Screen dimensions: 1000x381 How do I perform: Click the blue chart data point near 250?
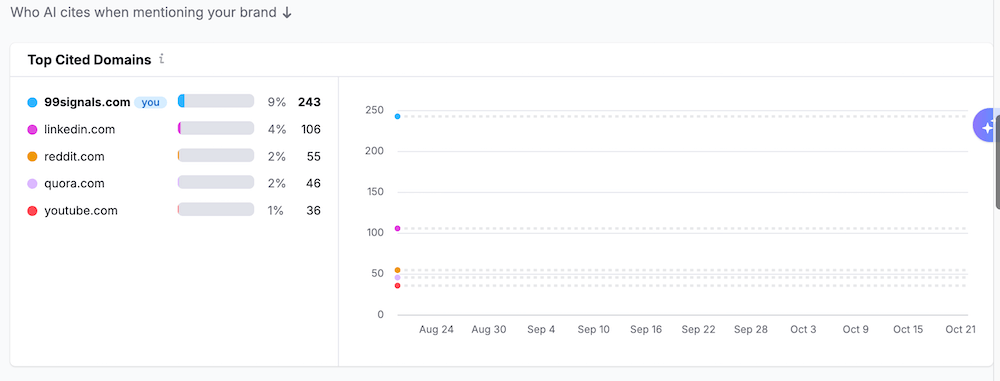coord(397,116)
